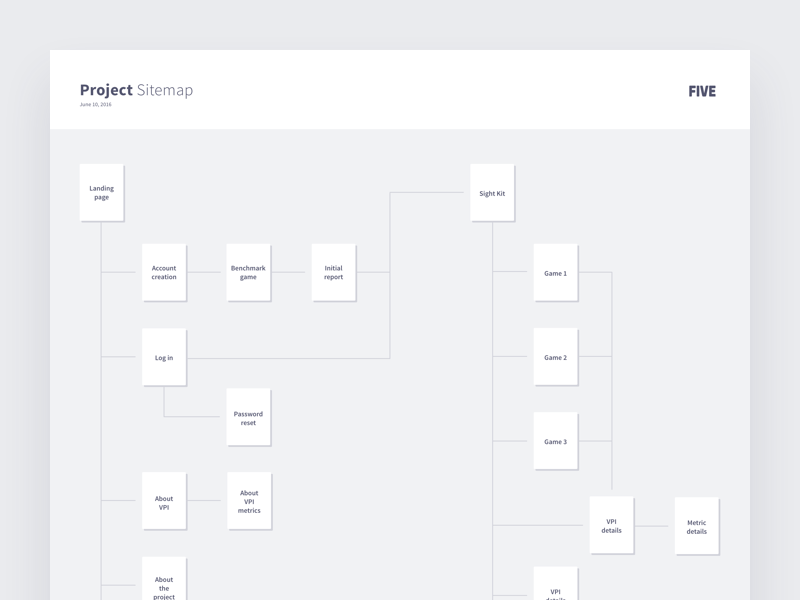Click the Initial report box
This screenshot has width=800, height=600.
point(334,272)
